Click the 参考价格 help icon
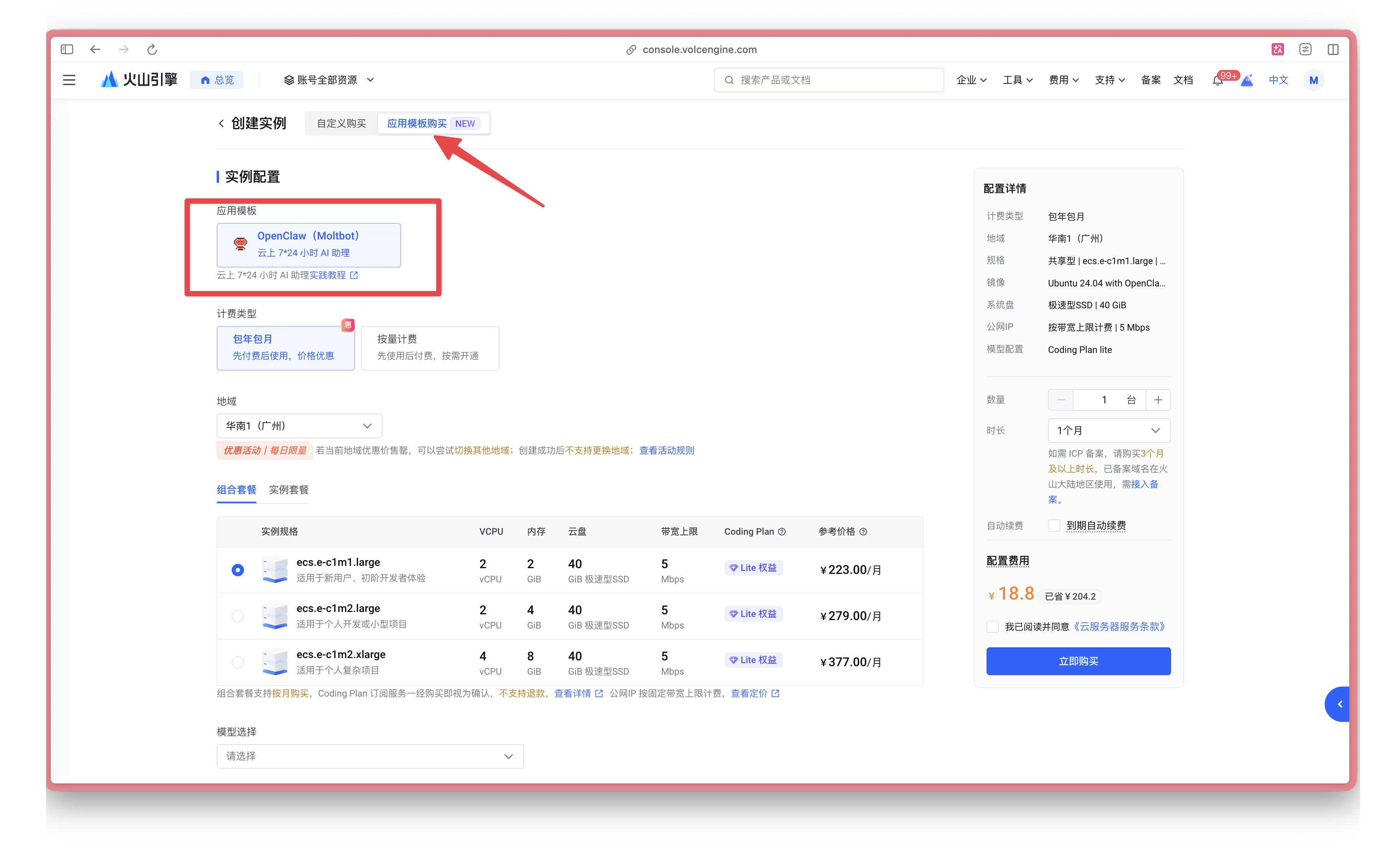The width and height of the screenshot is (1400, 848). coord(863,531)
